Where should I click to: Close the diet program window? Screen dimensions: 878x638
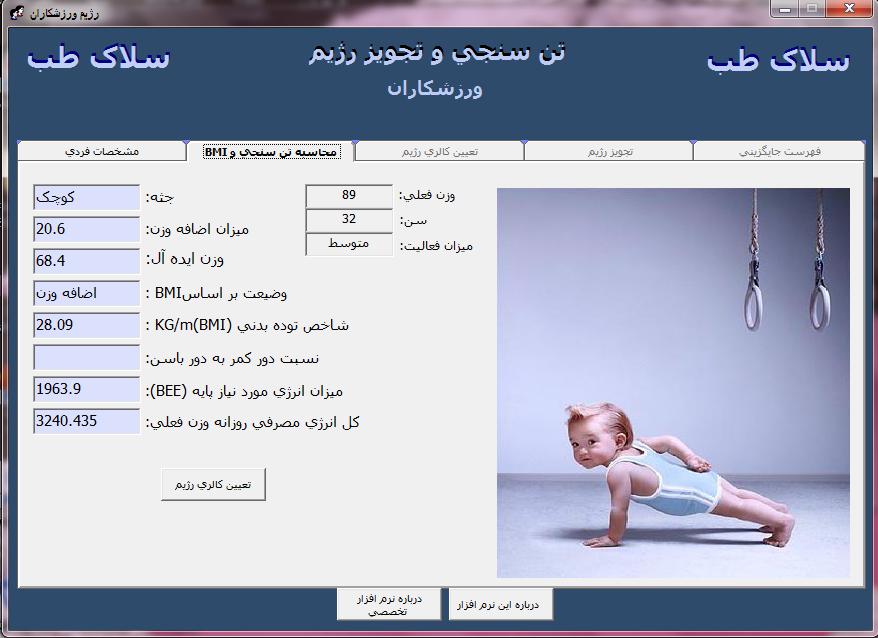coord(849,9)
